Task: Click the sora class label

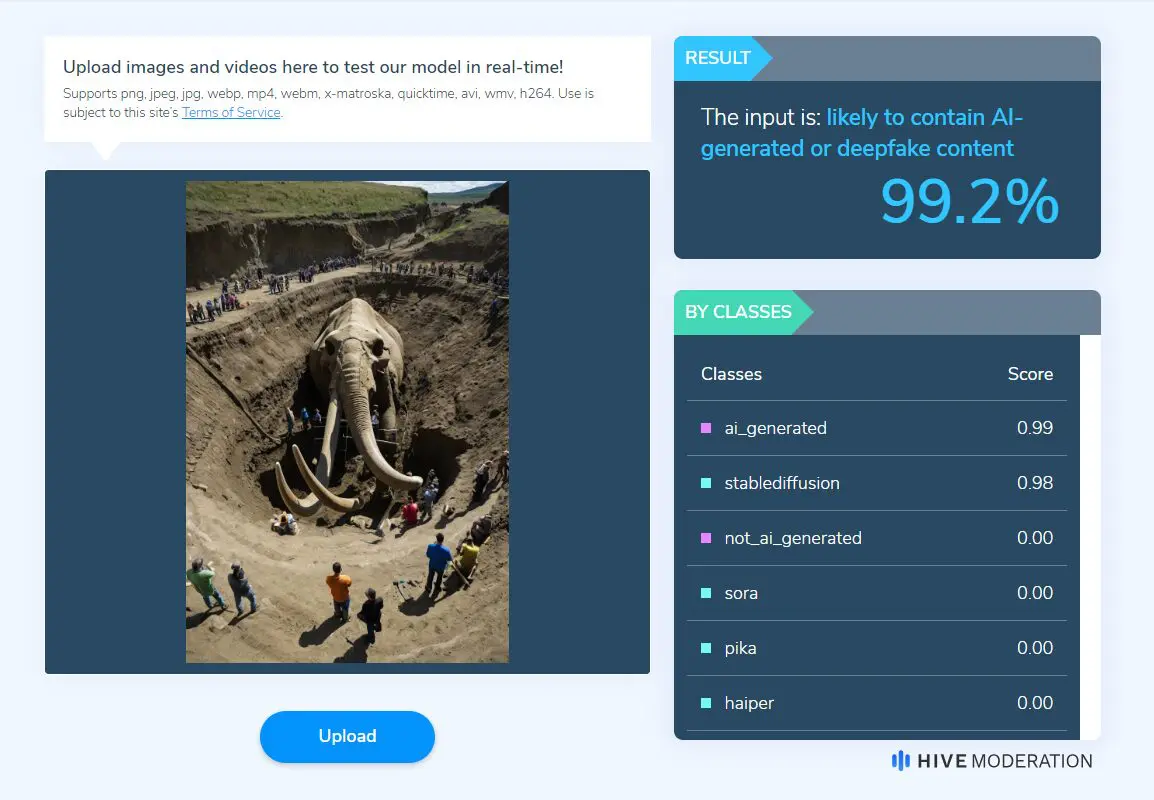Action: pyautogui.click(x=740, y=593)
